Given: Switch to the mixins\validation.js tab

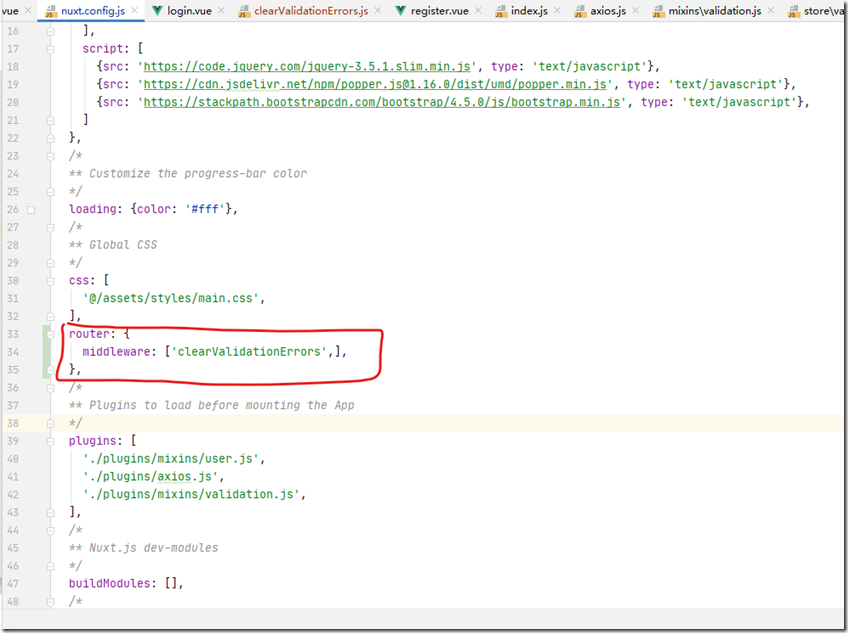Looking at the screenshot, I should [x=714, y=10].
